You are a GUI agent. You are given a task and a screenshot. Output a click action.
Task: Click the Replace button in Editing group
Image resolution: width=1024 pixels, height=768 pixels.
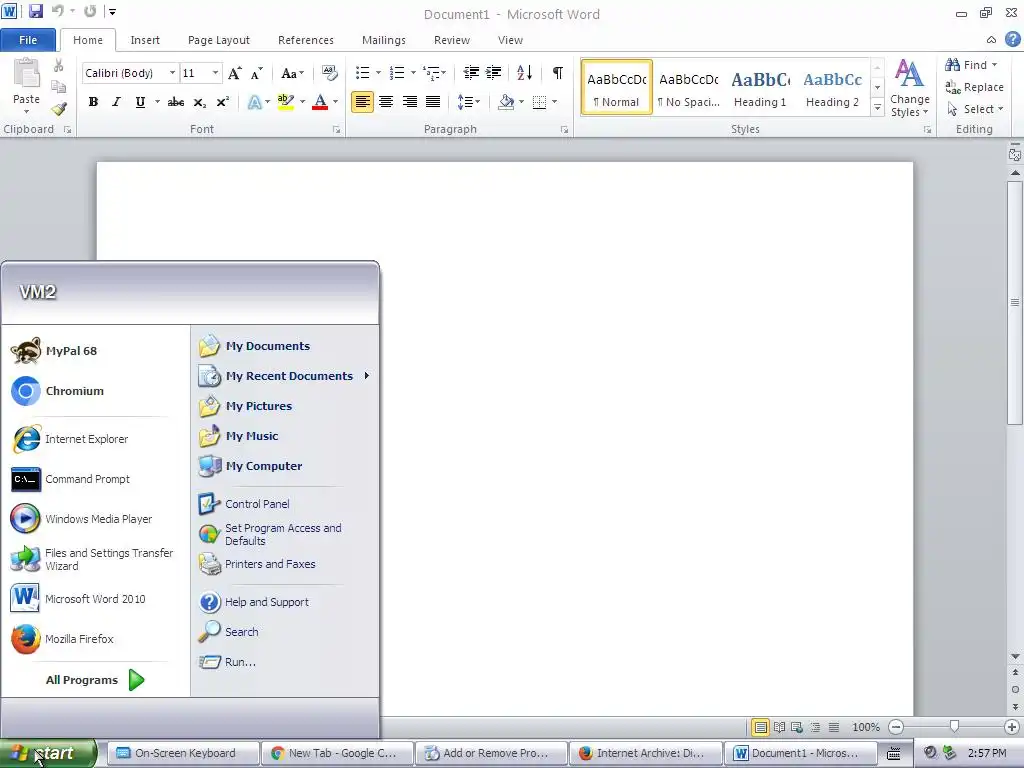coord(974,87)
